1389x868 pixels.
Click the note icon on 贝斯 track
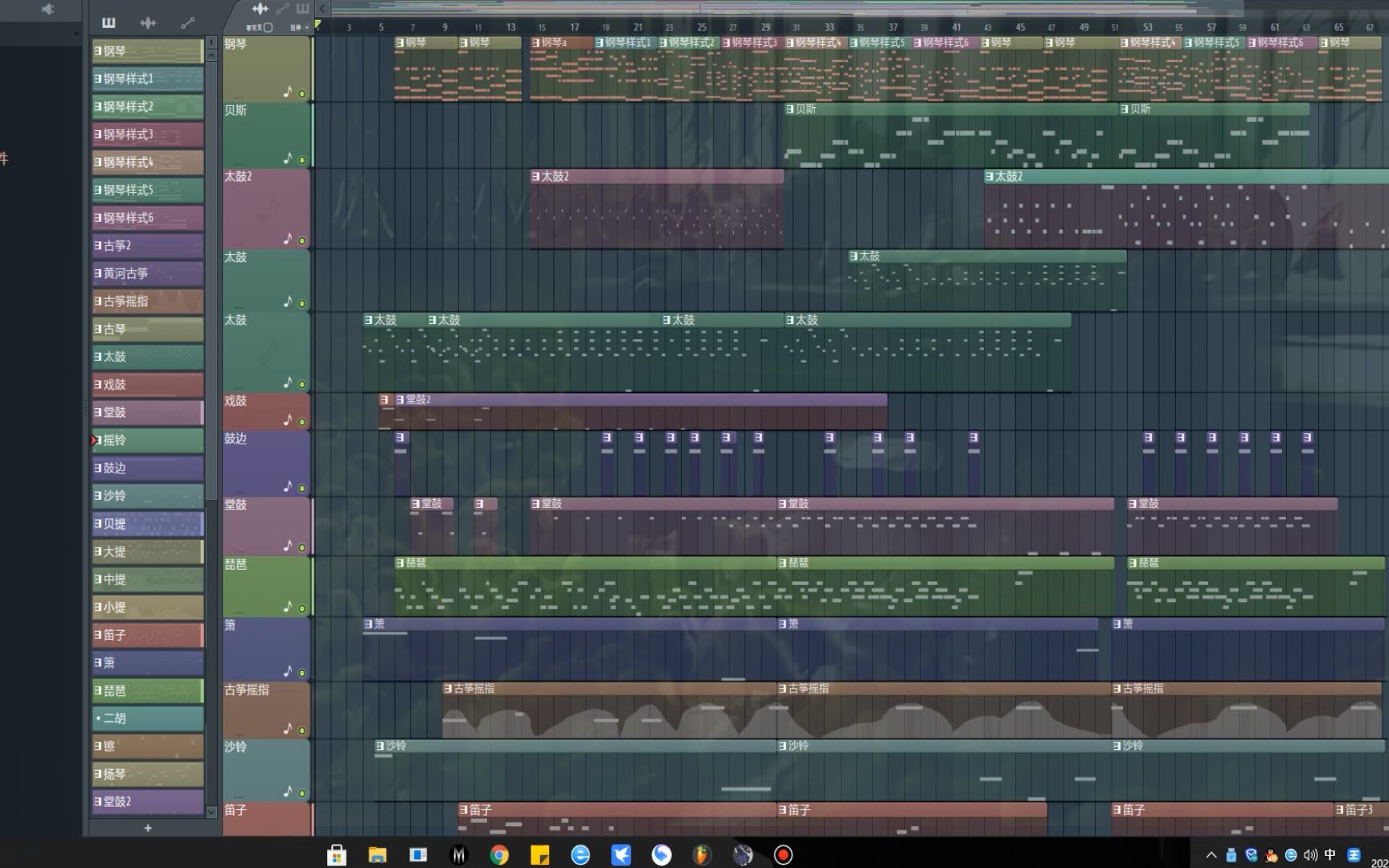click(x=288, y=158)
